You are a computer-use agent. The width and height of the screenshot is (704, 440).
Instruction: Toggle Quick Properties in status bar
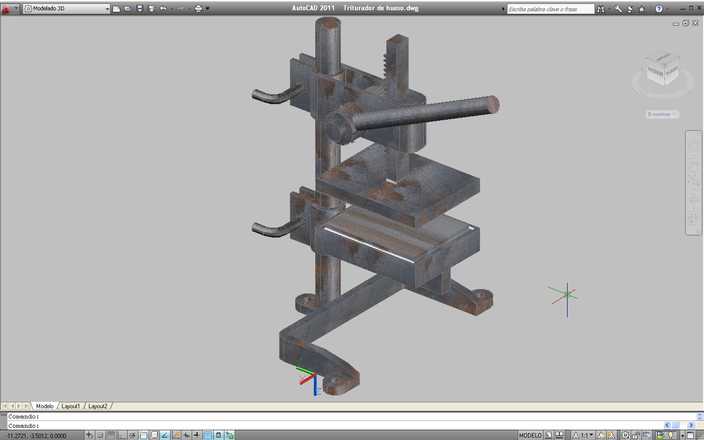pyautogui.click(x=219, y=436)
